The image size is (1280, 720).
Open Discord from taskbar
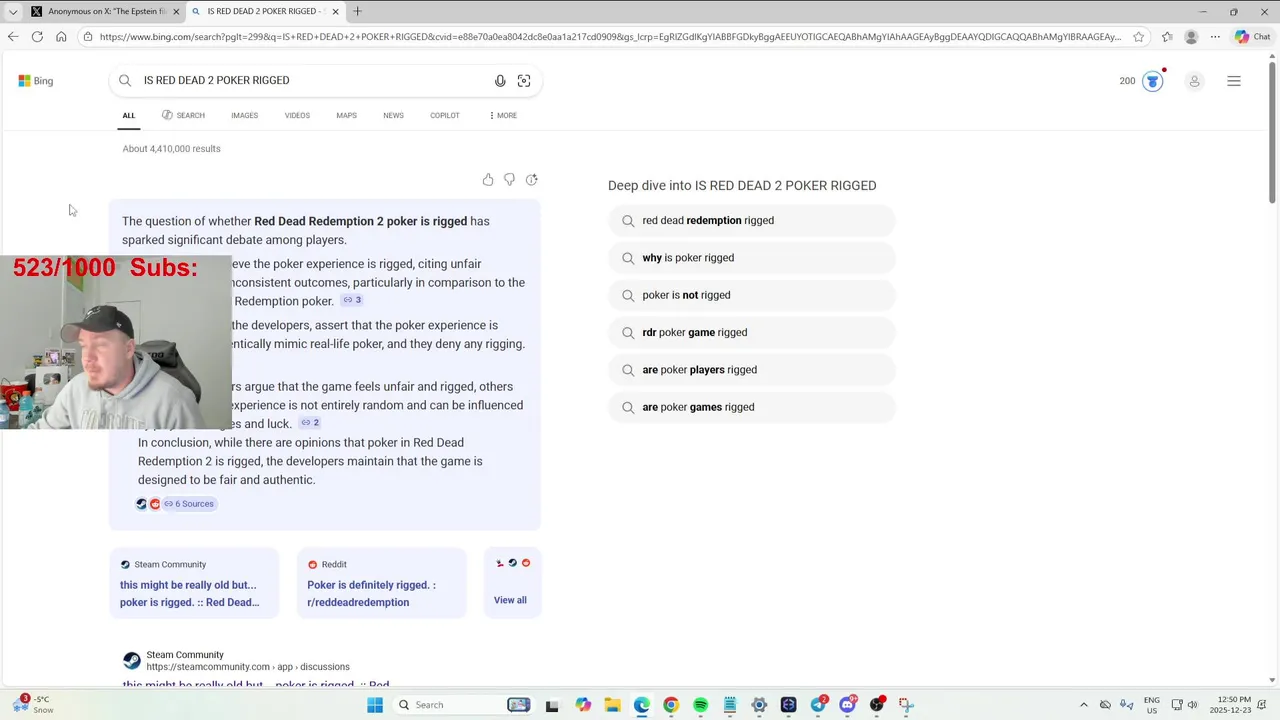[848, 705]
